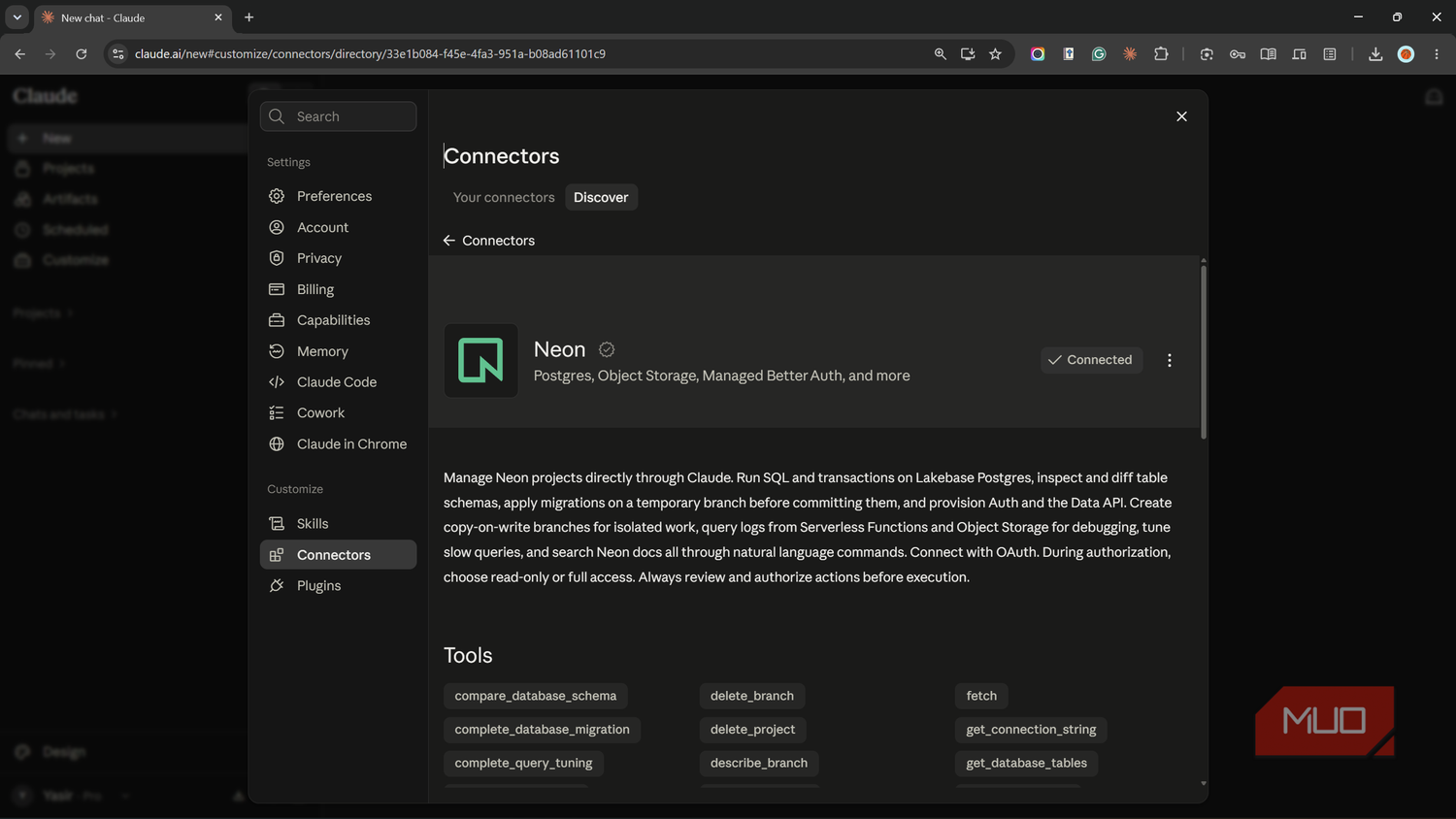Open Capabilities settings
Screen dimensions: 1456x819
pos(338,320)
